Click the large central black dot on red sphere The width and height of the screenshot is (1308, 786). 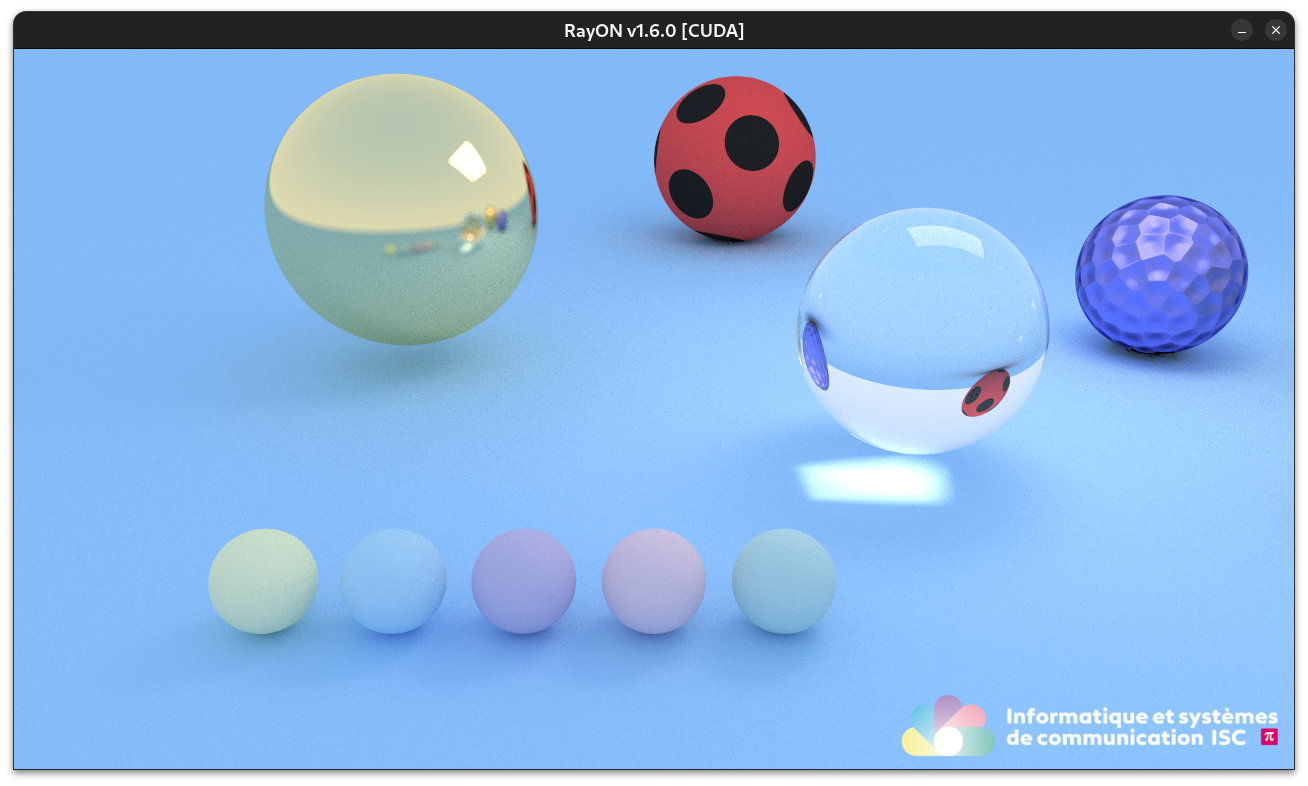[751, 142]
